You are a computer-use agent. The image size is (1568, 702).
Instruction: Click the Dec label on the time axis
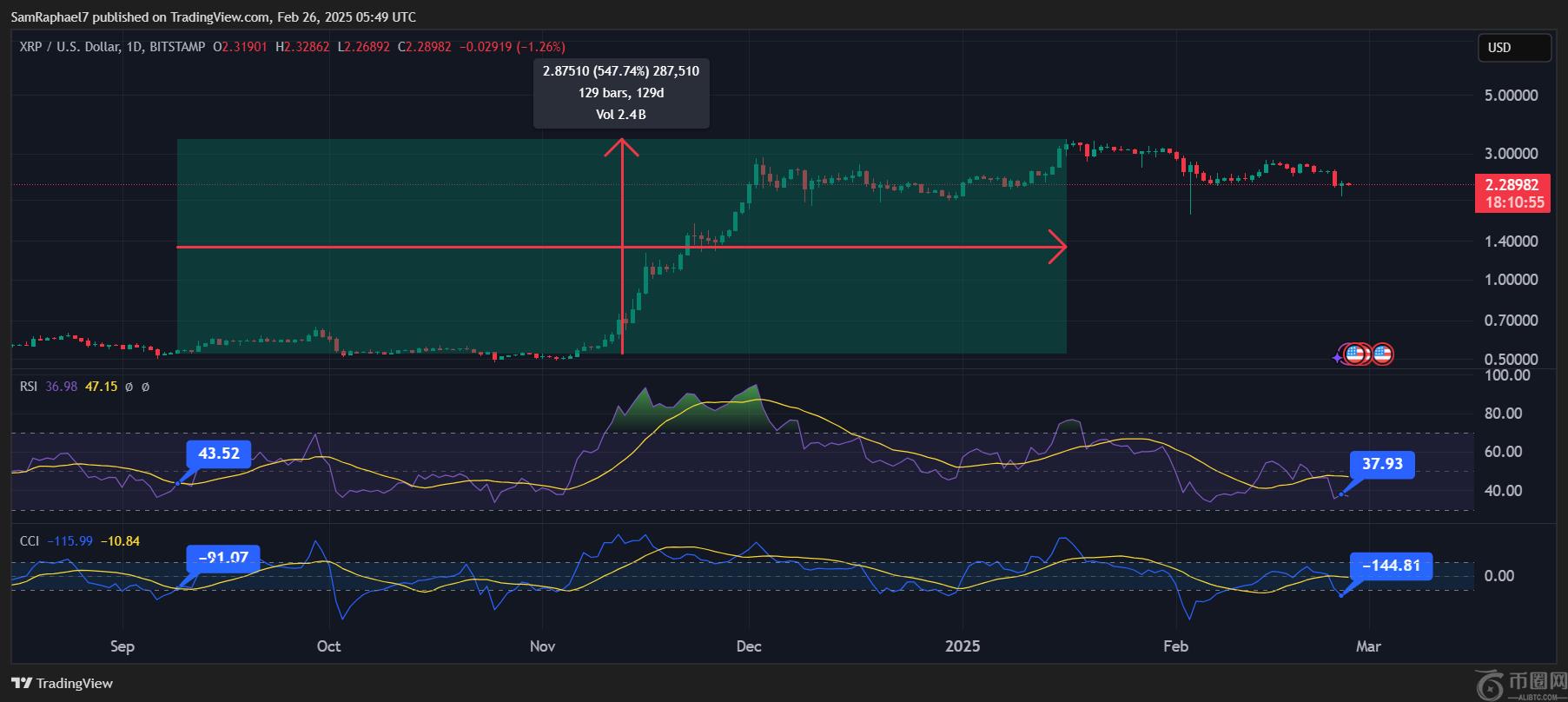(x=748, y=646)
